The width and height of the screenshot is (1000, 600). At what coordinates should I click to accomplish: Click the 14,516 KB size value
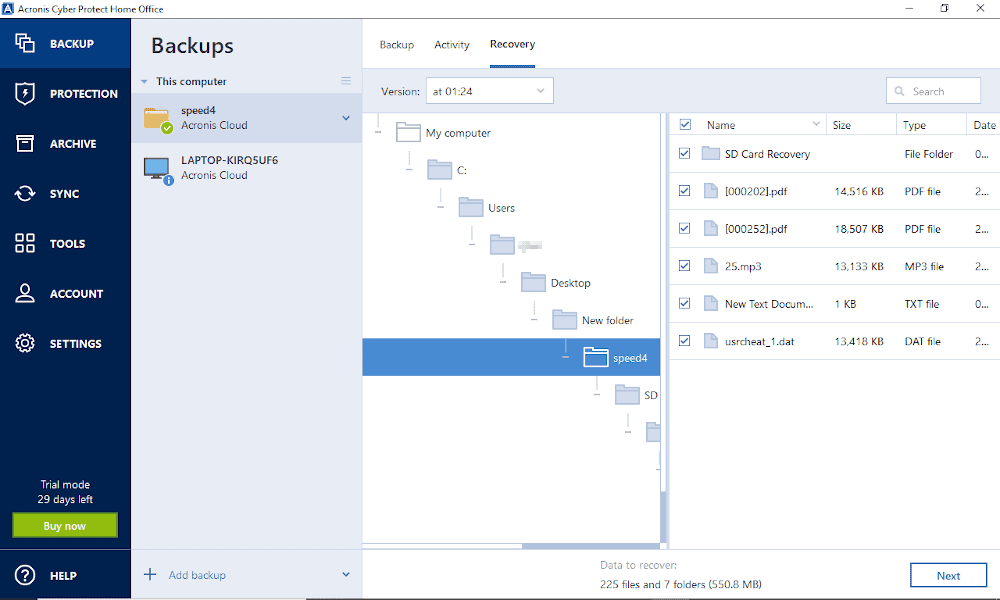coord(859,191)
